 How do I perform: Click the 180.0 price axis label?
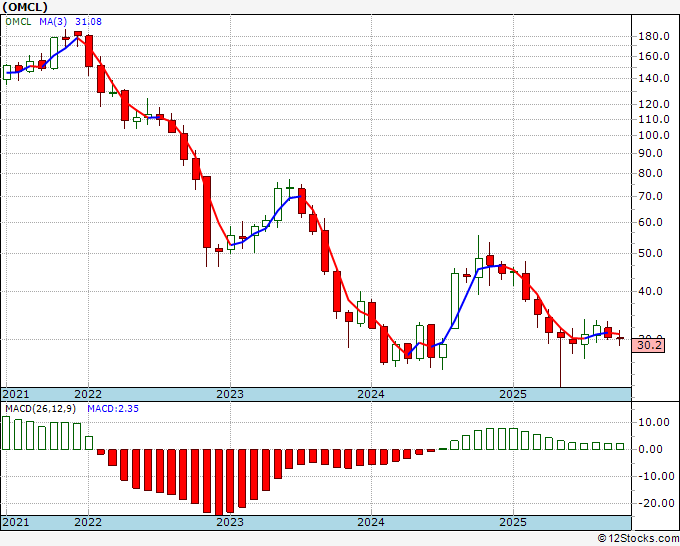pos(654,36)
